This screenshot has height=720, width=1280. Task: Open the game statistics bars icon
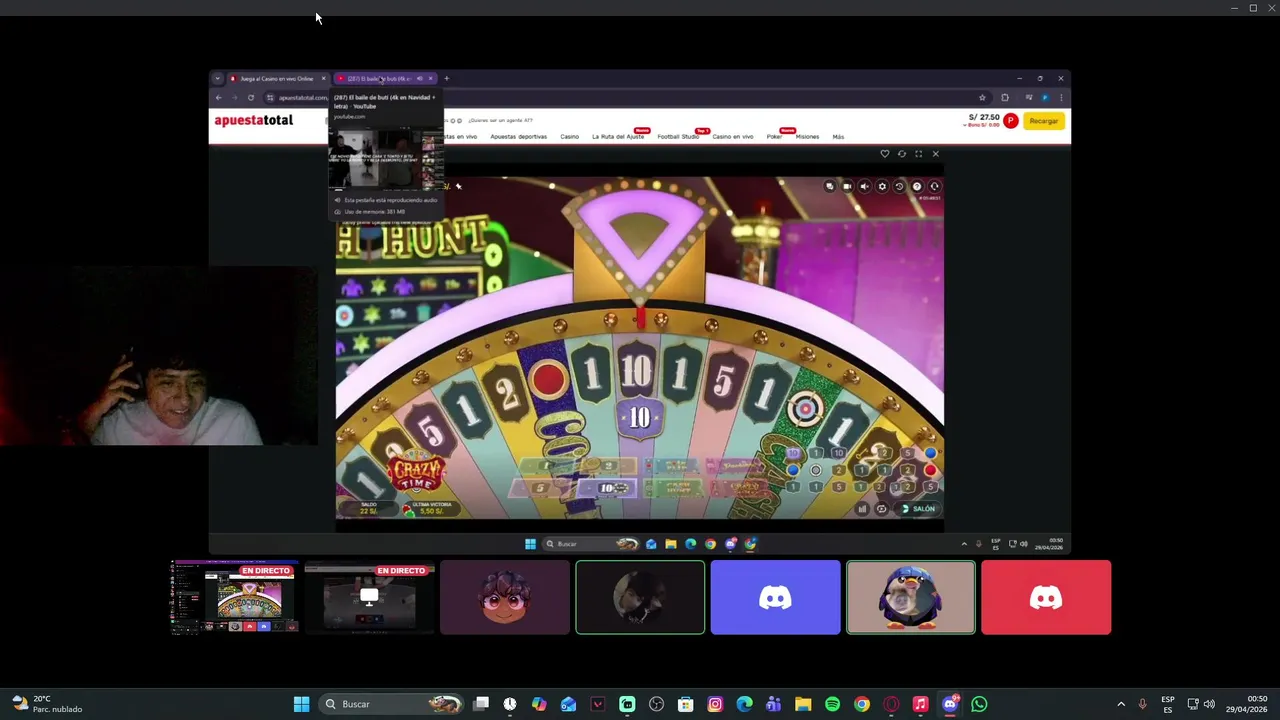863,509
